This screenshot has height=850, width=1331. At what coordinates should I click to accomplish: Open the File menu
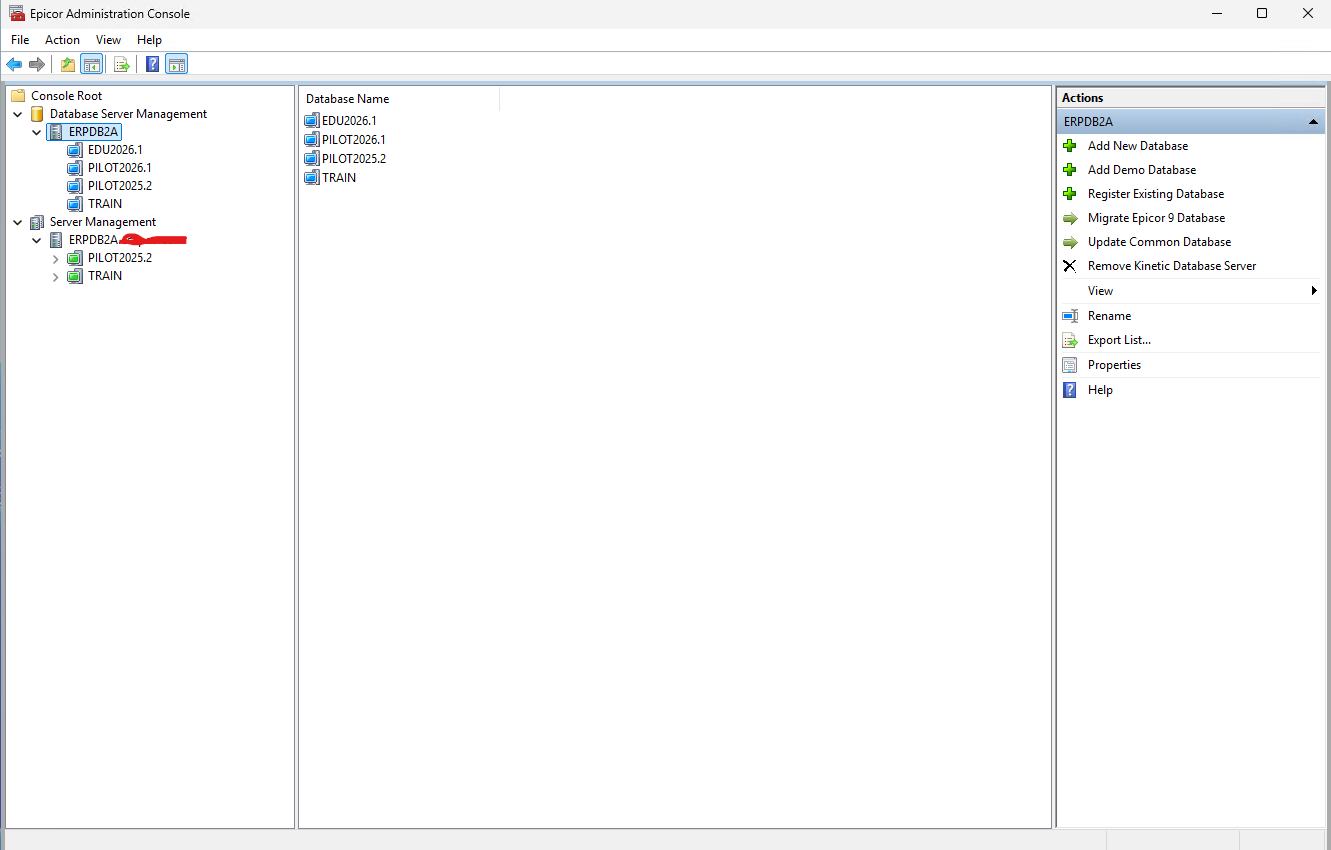[x=20, y=40]
